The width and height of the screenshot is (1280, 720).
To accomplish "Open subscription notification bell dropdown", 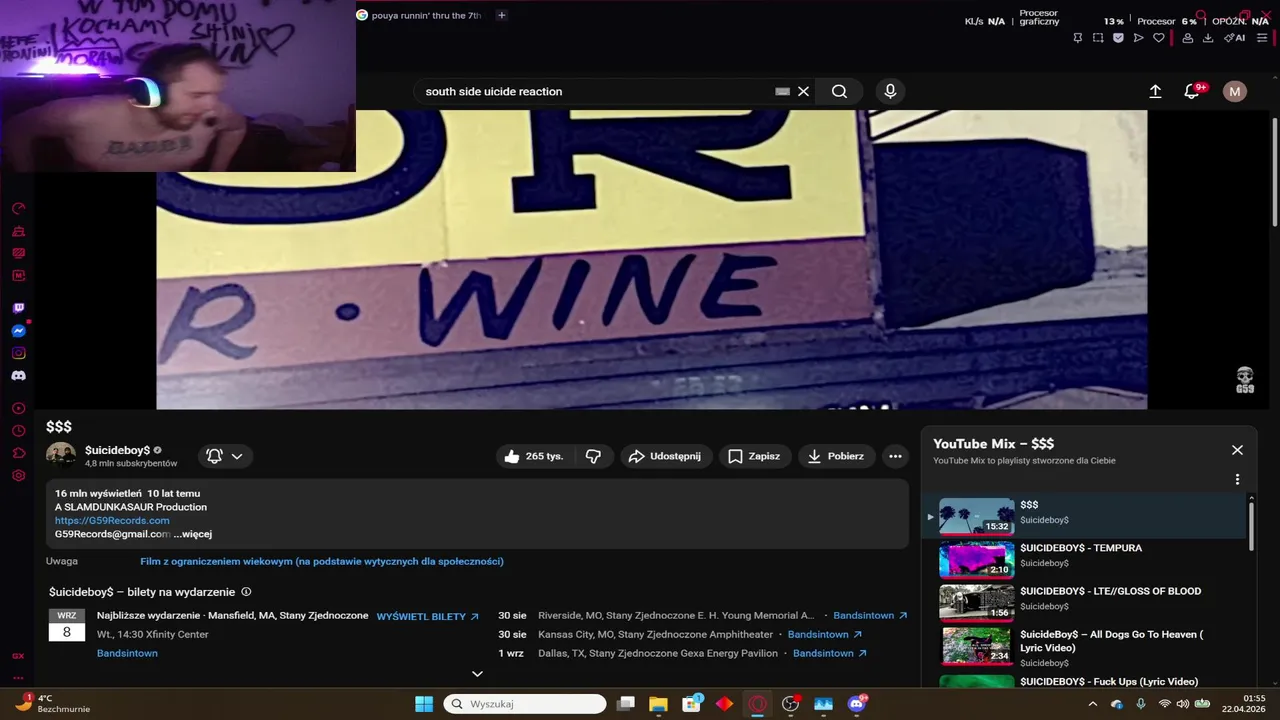I will click(225, 456).
